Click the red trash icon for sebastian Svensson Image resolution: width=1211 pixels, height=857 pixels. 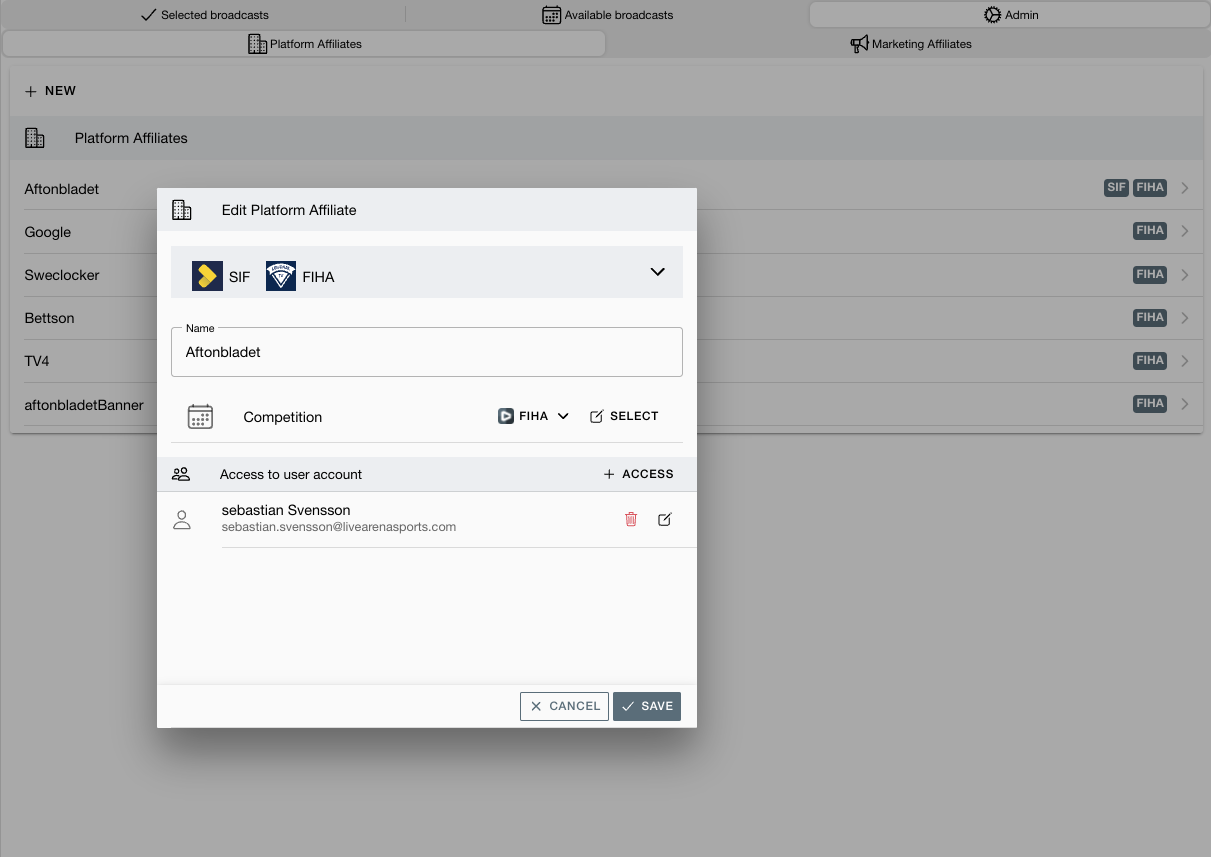coord(631,519)
